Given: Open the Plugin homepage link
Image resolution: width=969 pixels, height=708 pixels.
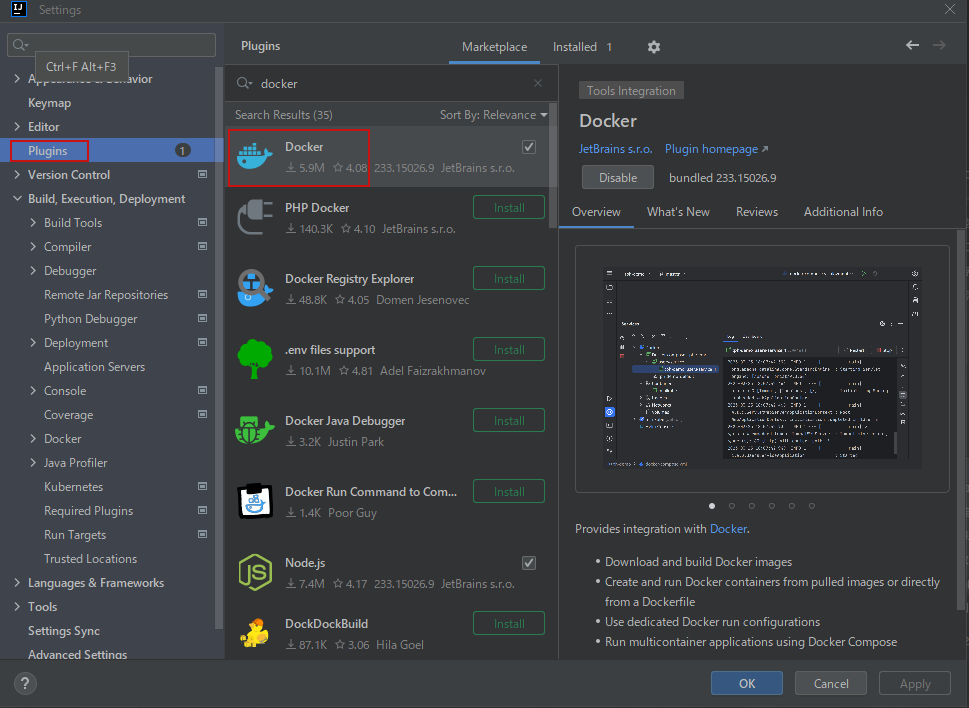Looking at the screenshot, I should click(716, 149).
